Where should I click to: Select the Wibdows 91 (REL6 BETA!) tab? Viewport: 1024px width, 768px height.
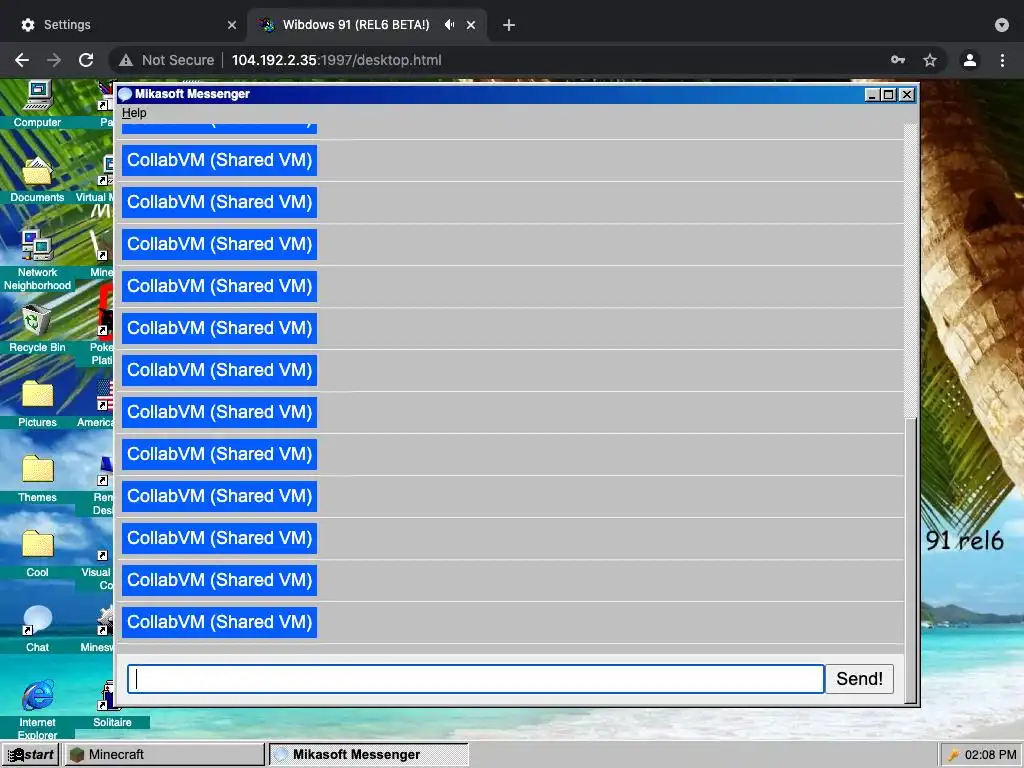point(356,25)
